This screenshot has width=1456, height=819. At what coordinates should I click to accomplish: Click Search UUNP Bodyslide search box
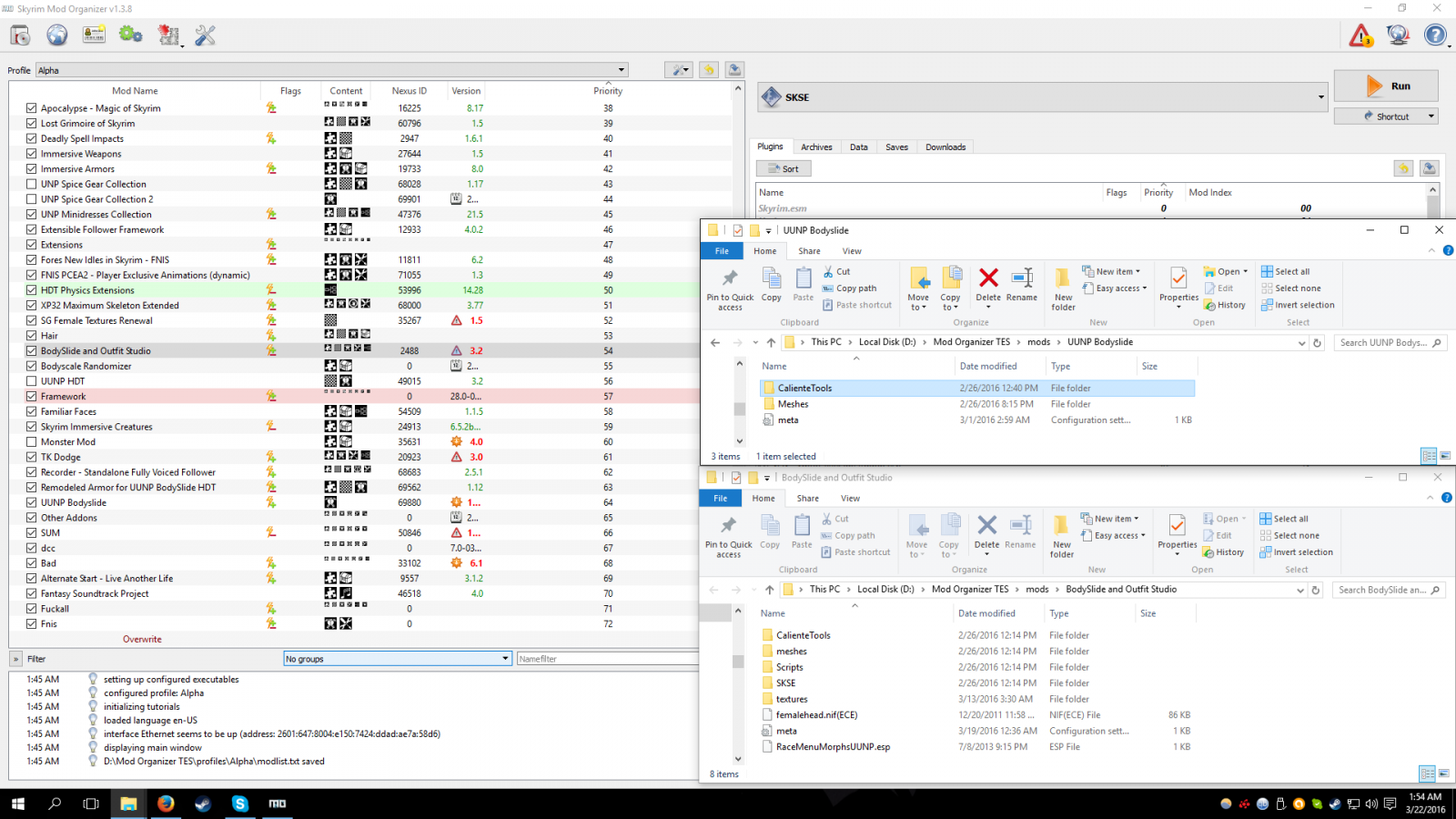pyautogui.click(x=1390, y=343)
